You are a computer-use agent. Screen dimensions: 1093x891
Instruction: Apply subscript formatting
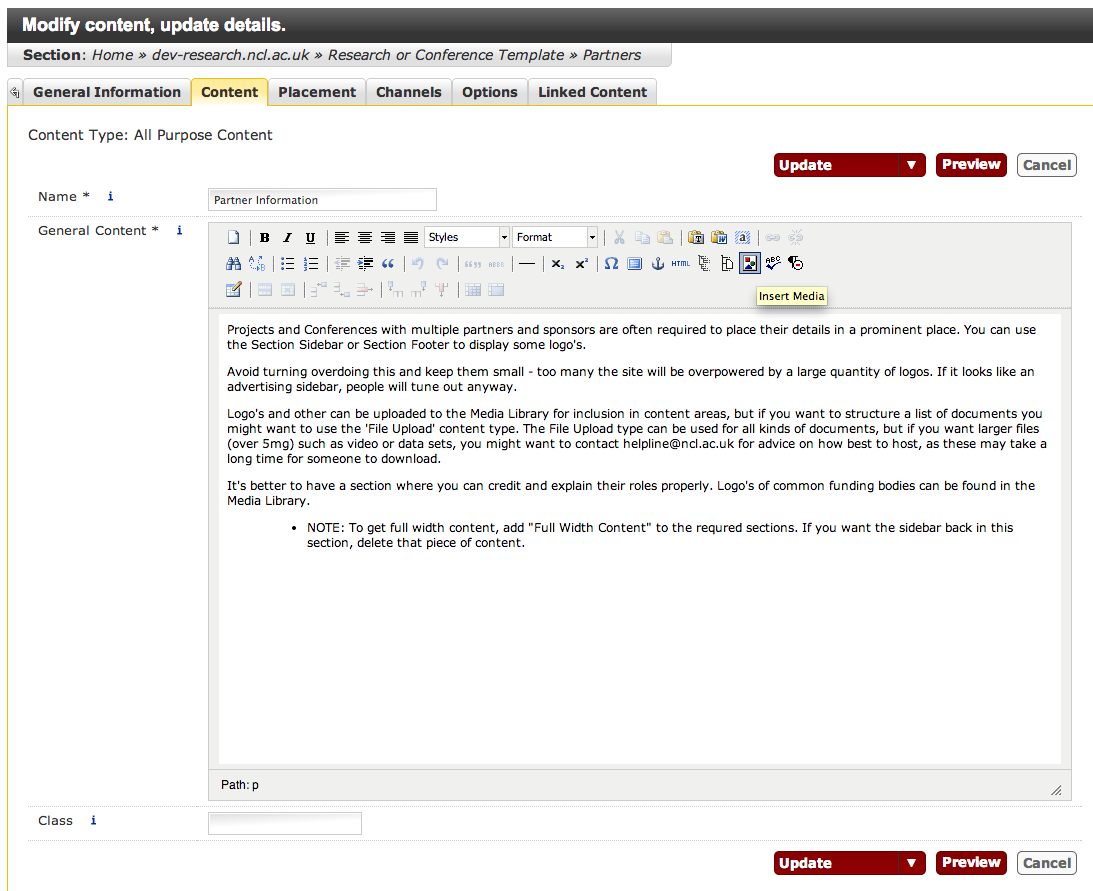(557, 264)
